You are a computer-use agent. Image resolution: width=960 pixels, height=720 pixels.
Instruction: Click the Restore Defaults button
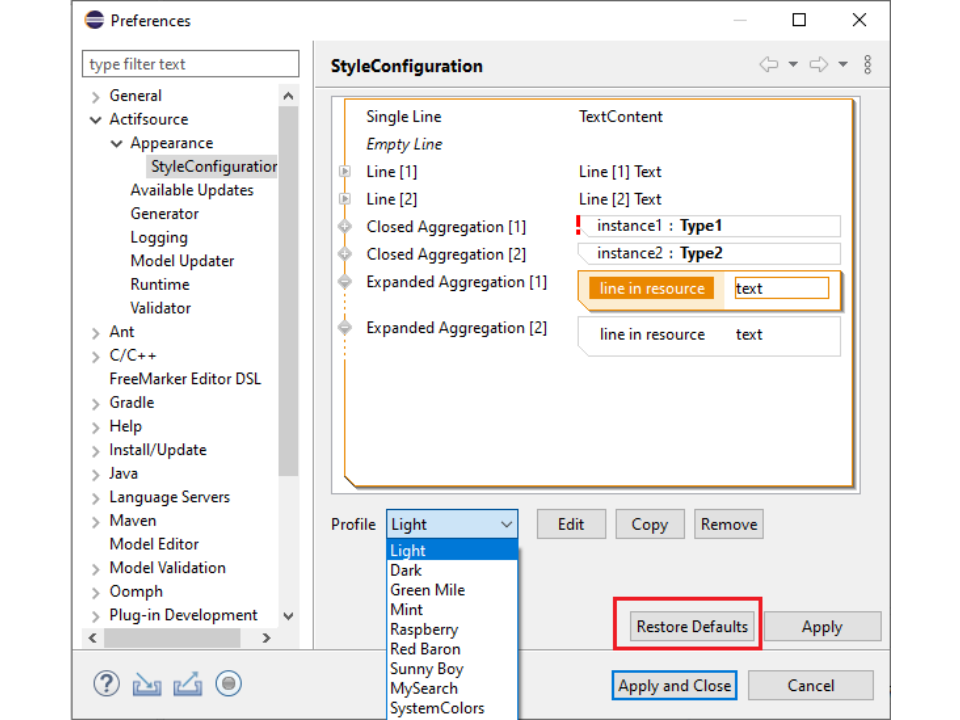tap(692, 627)
